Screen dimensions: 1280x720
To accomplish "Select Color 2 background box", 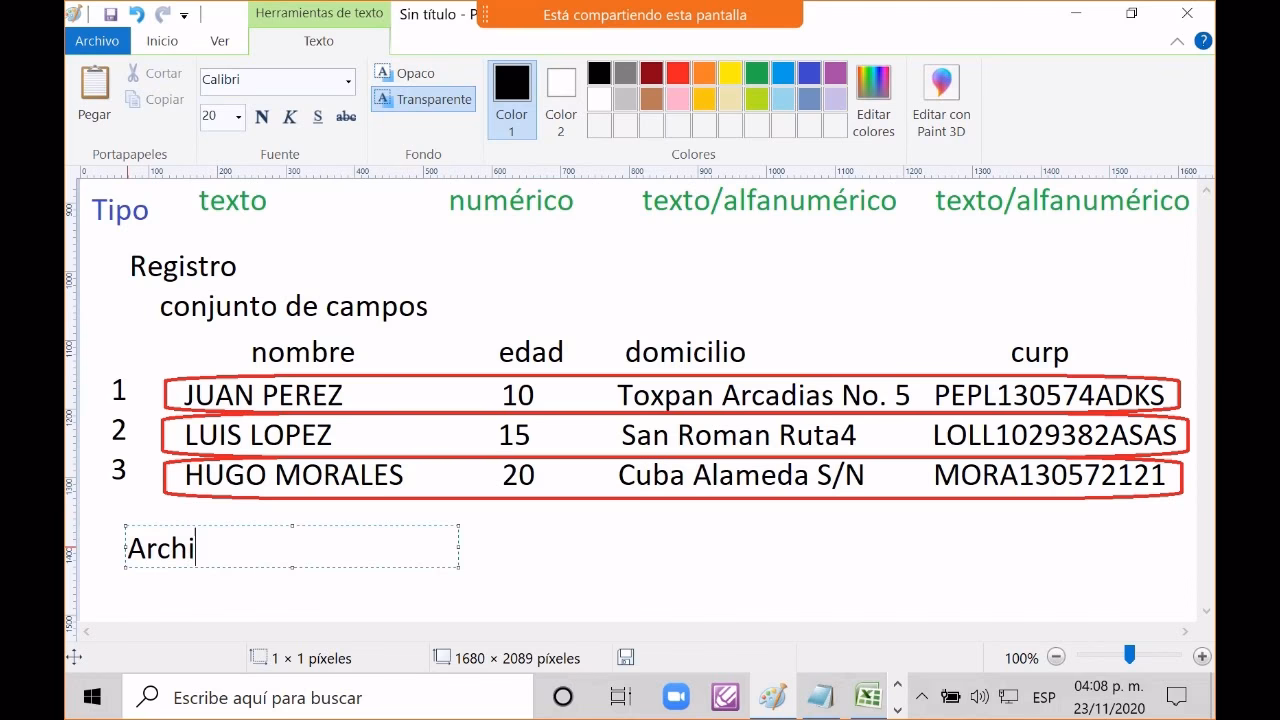I will (x=561, y=100).
